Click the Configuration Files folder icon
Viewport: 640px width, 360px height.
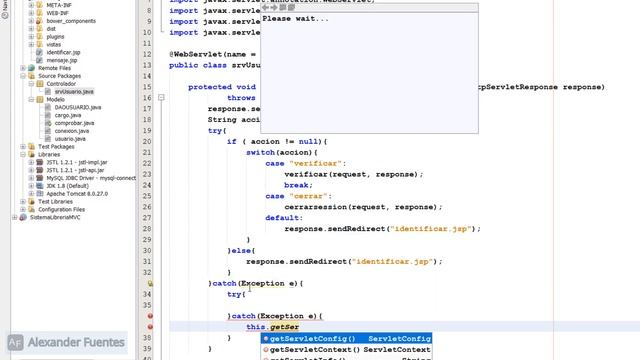tap(31, 209)
